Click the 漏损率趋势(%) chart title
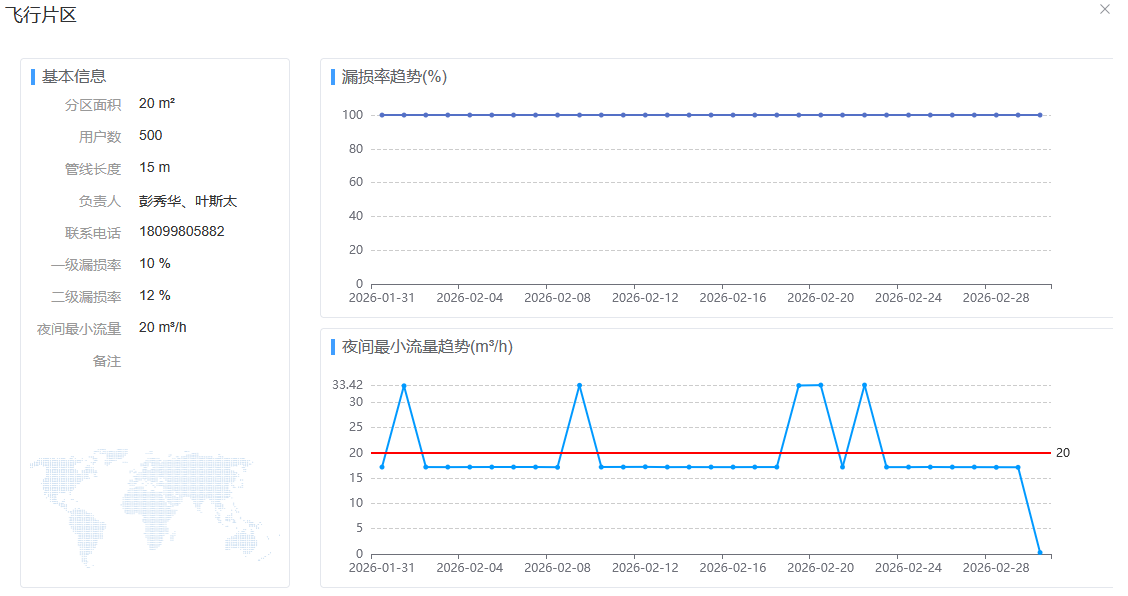Screen dimensions: 1128x596 point(394,77)
